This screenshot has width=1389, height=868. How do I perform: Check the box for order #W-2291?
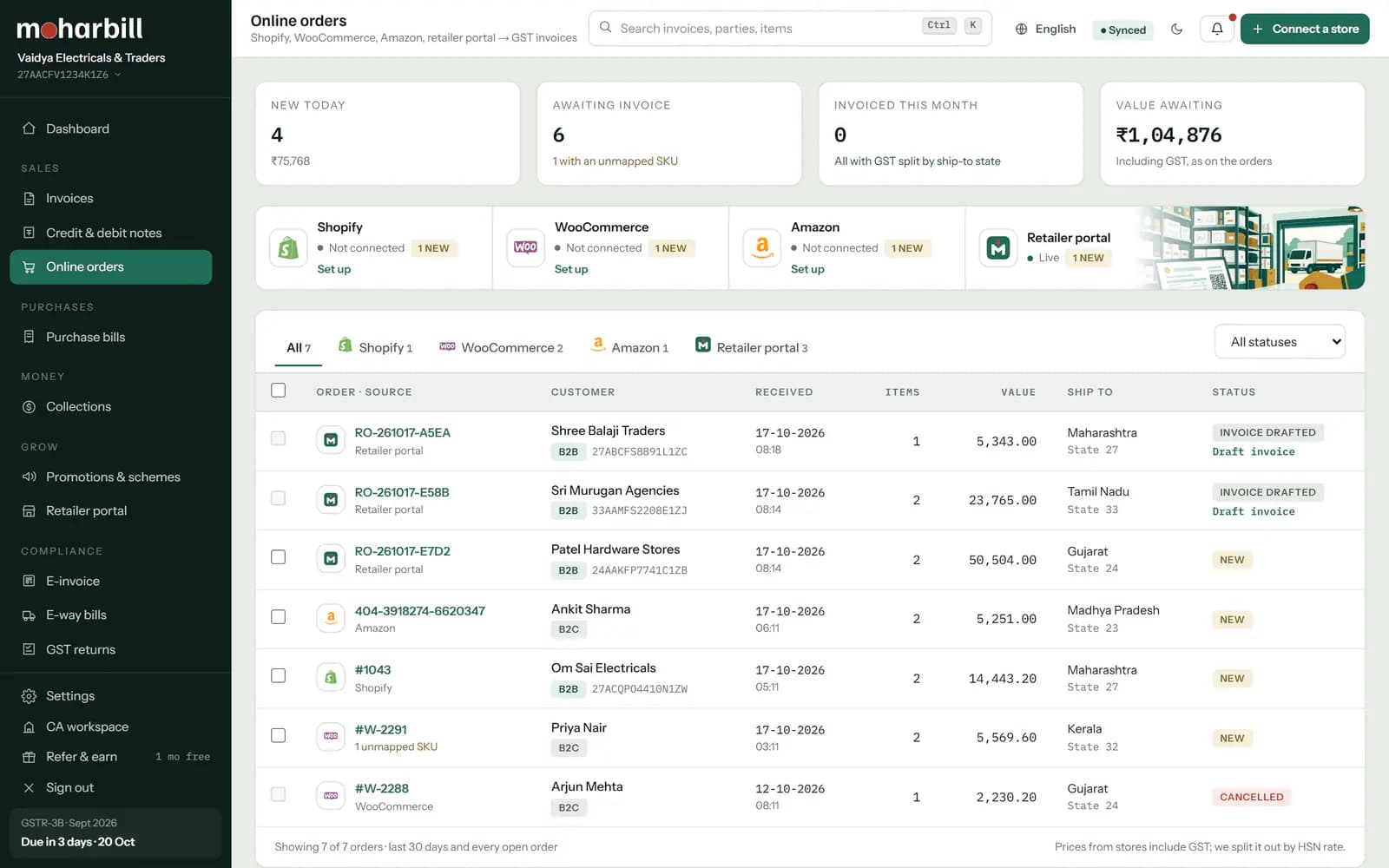(278, 735)
